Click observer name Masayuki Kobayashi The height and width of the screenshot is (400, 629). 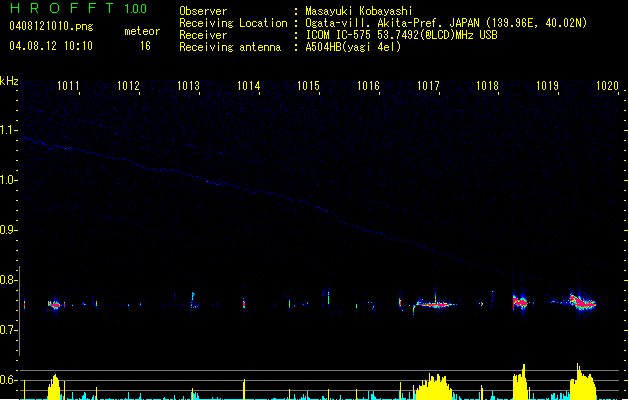coord(359,11)
